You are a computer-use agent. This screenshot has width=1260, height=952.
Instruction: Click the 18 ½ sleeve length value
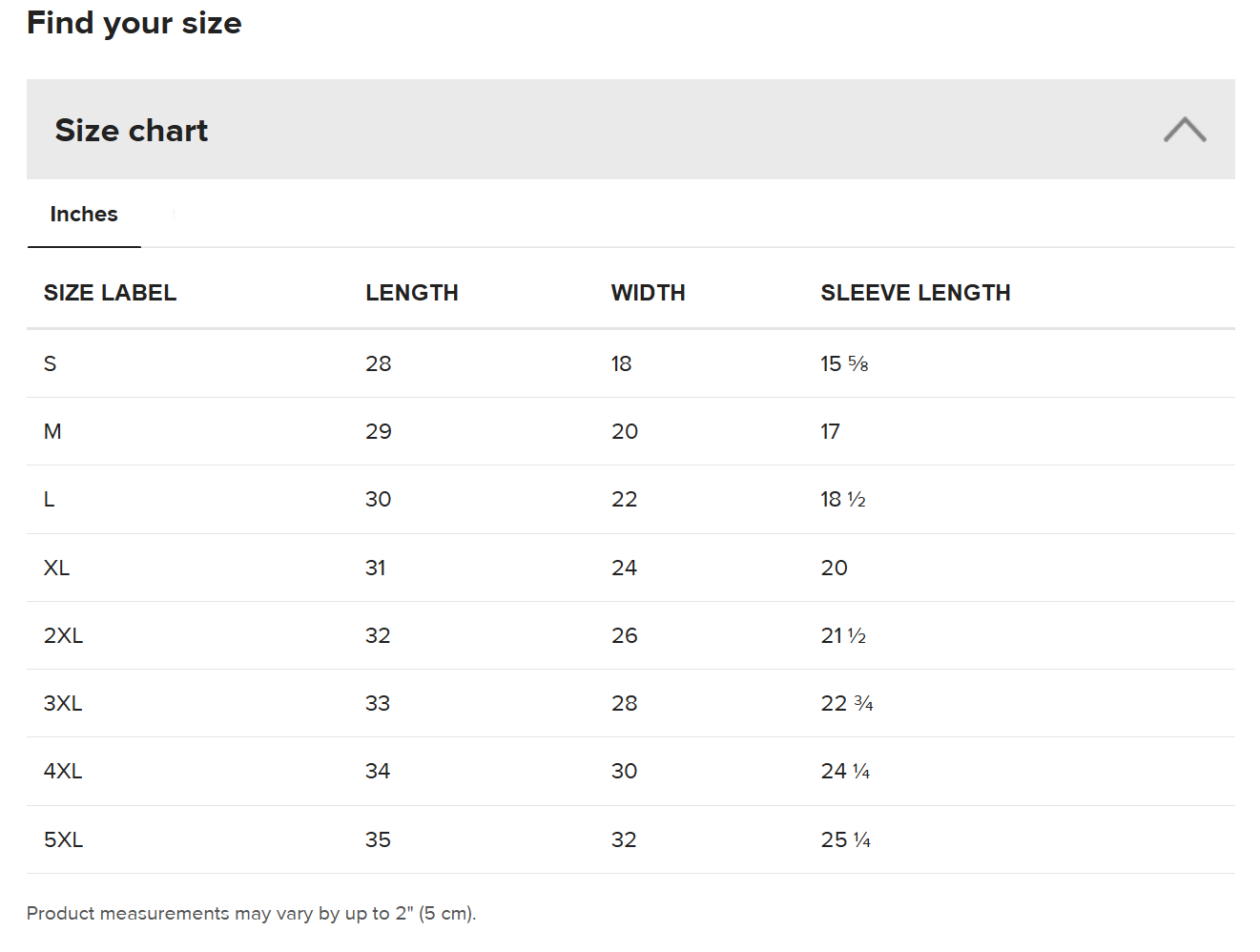(843, 499)
